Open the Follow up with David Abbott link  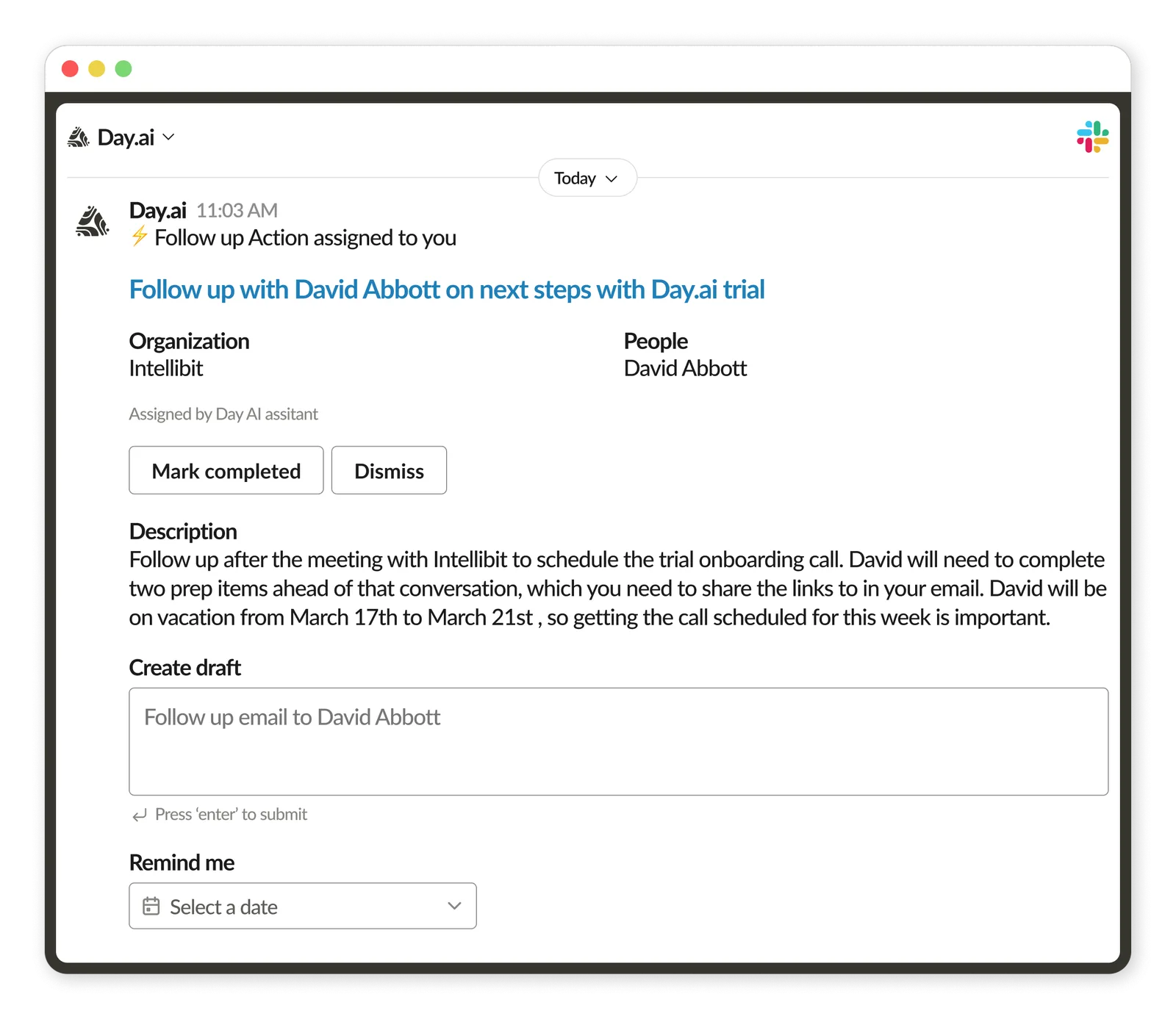[447, 289]
